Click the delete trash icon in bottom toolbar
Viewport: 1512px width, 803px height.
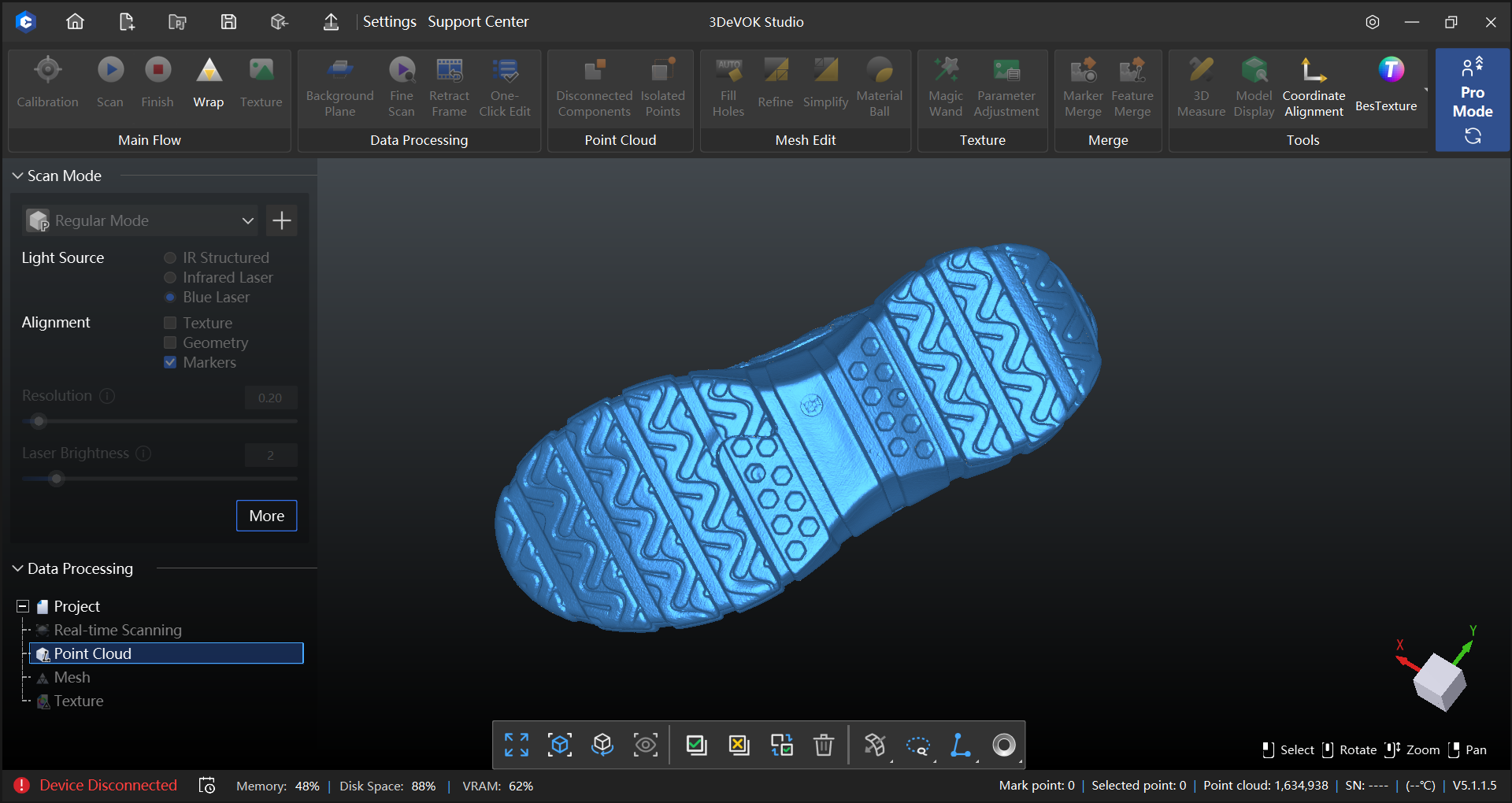coord(824,745)
